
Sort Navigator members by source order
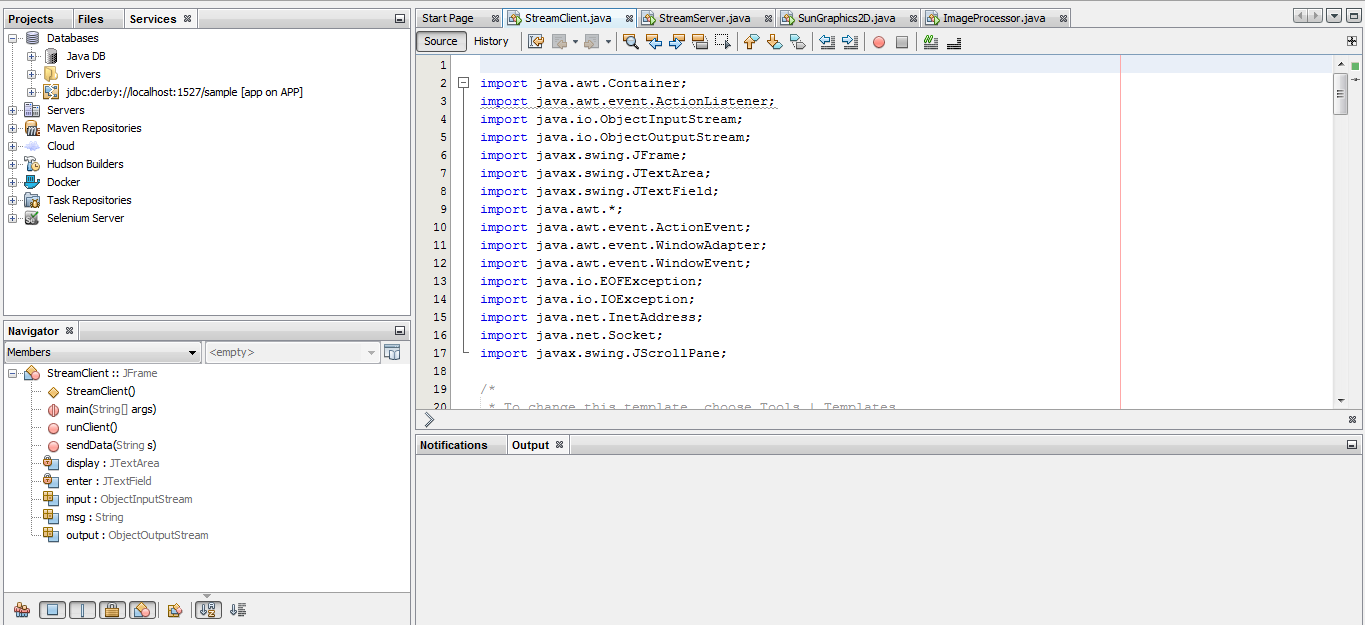pyautogui.click(x=238, y=610)
